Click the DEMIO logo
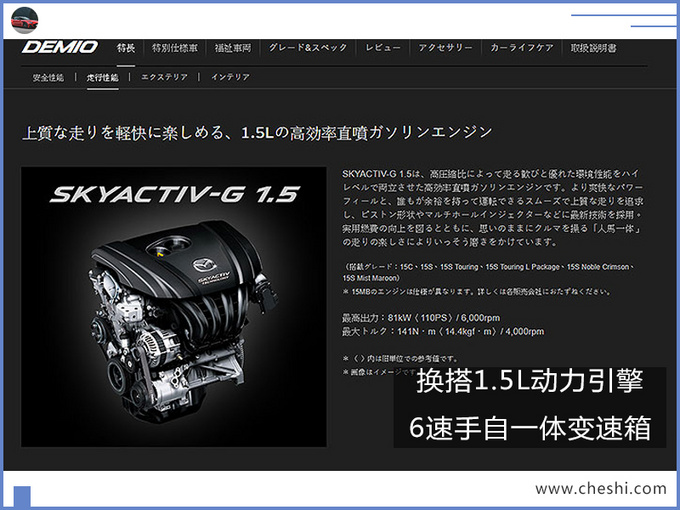The height and width of the screenshot is (510, 680). pyautogui.click(x=60, y=47)
